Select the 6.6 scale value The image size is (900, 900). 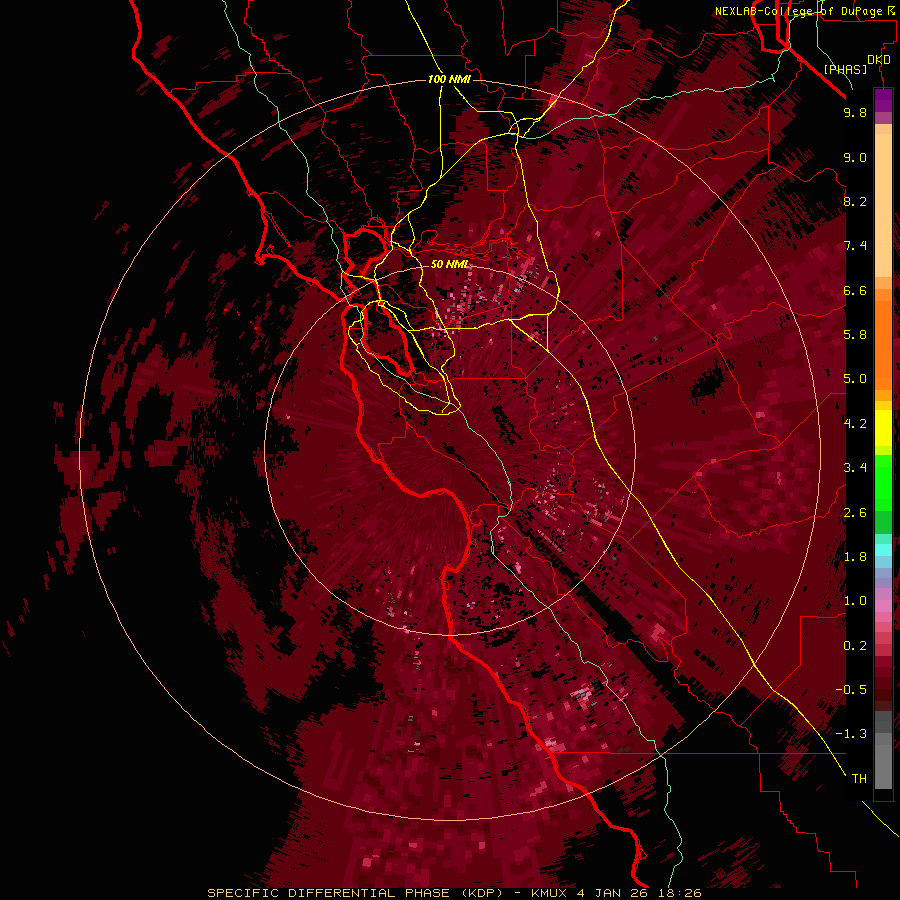click(x=855, y=290)
